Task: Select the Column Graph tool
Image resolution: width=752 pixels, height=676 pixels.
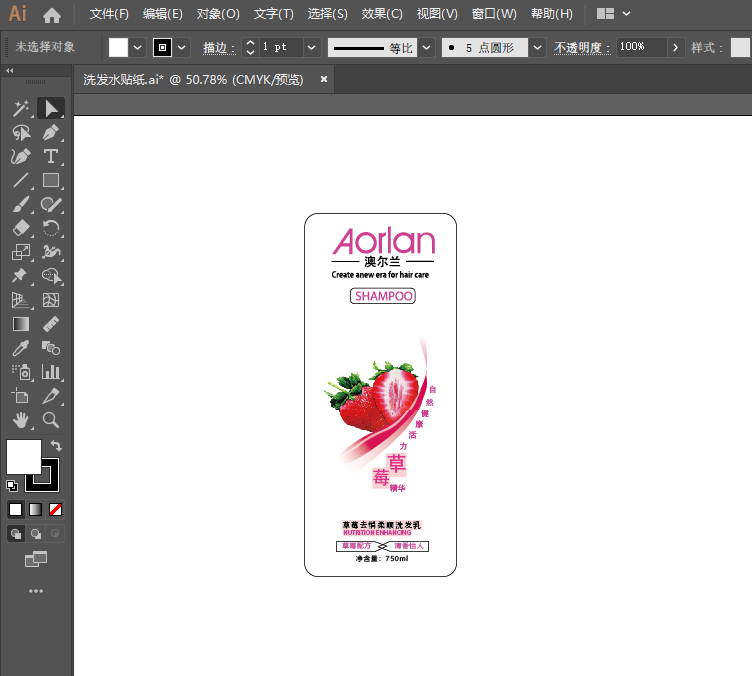Action: point(50,372)
